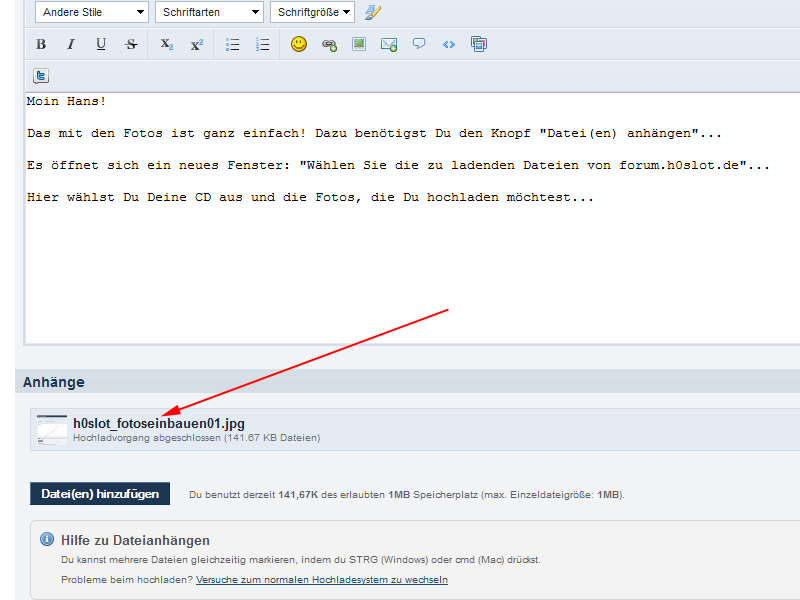Click the info icon beside 'Hilfe zu Dateianhängen'

tap(47, 539)
